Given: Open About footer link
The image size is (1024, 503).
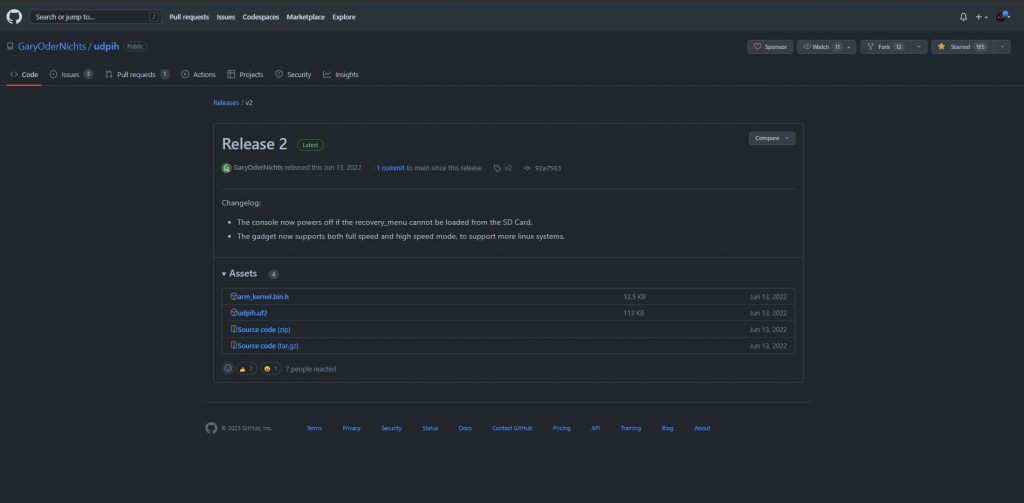Looking at the screenshot, I should pyautogui.click(x=702, y=429).
